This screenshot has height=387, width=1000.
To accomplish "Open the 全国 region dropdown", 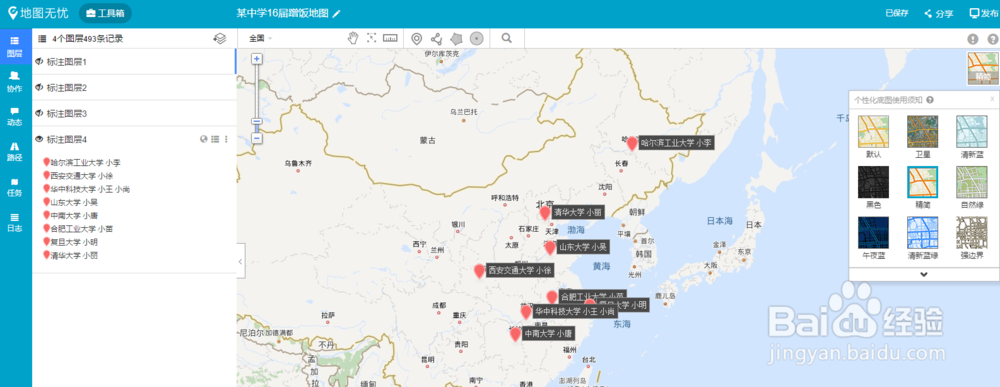I will coord(260,38).
